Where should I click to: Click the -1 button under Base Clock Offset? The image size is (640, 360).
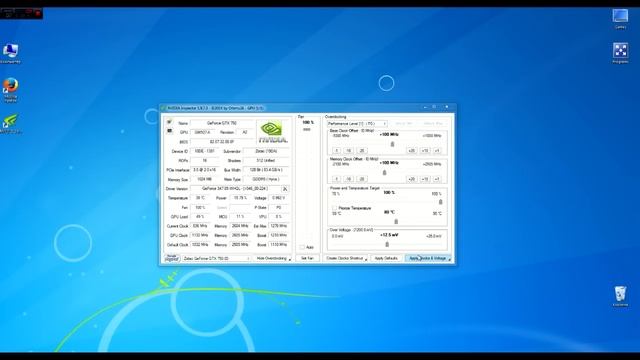point(336,151)
